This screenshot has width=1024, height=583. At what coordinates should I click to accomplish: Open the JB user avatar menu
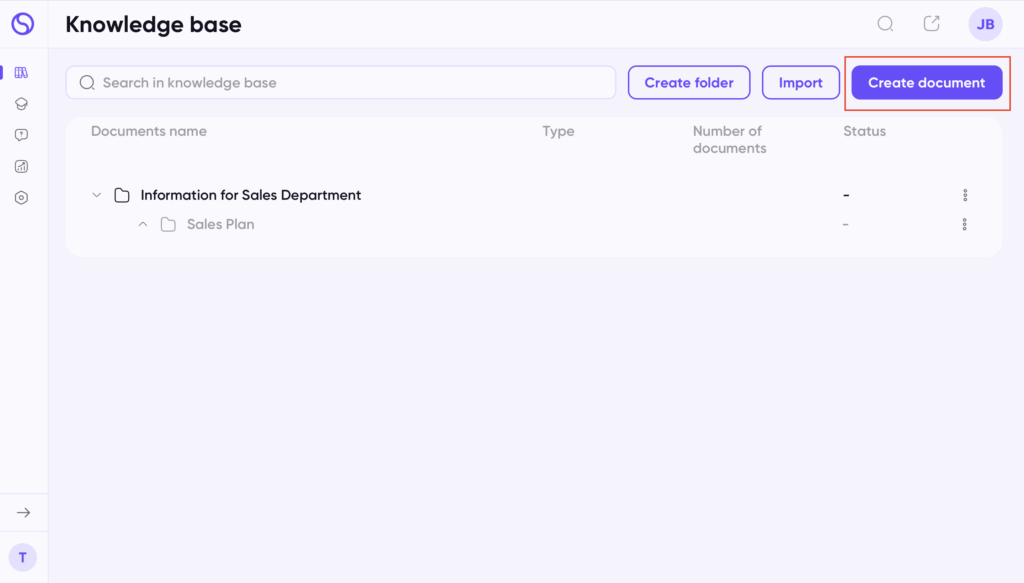point(985,24)
